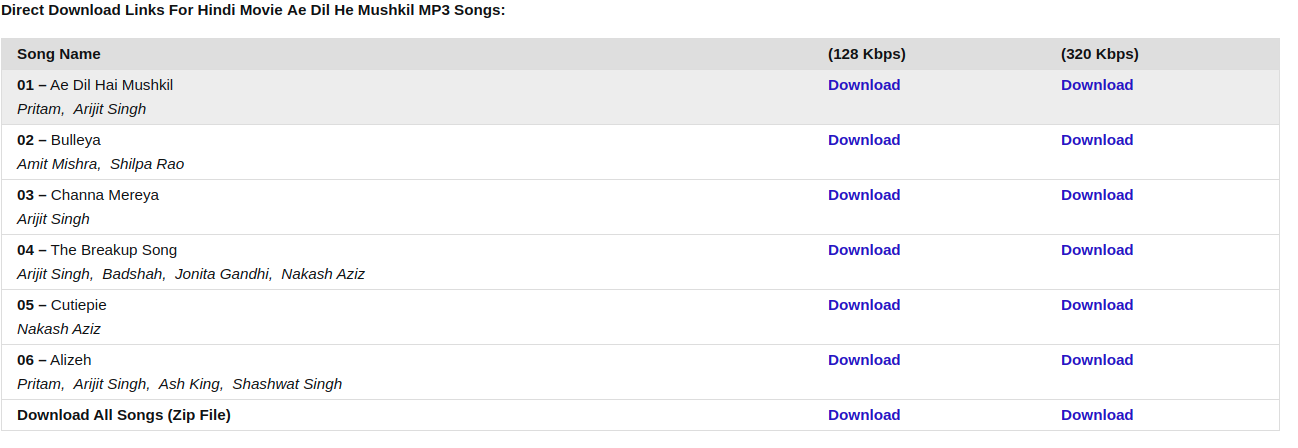Select the Download All Songs (Zip File) label
1298x448 pixels.
[124, 415]
